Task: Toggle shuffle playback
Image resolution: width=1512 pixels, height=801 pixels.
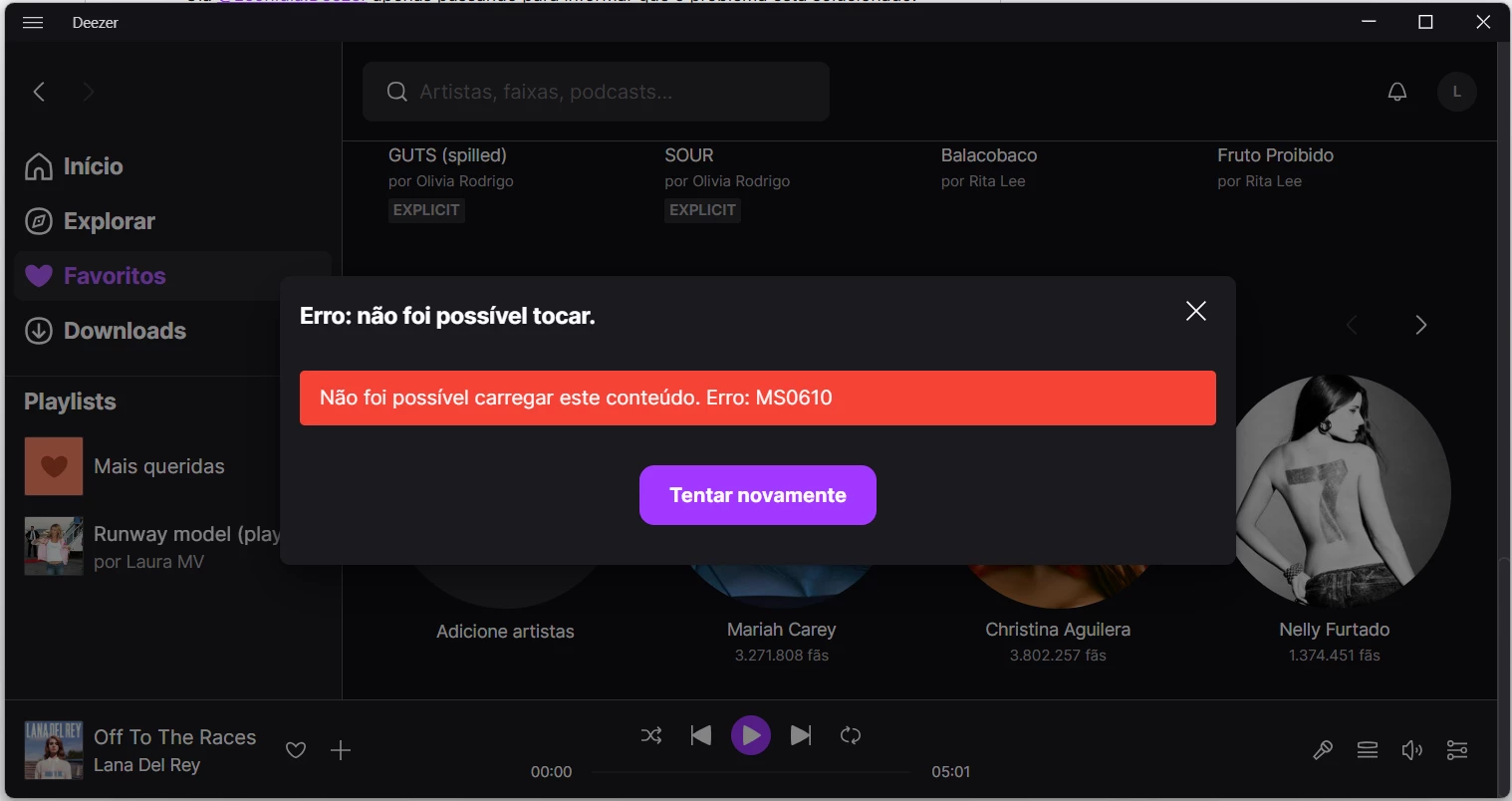Action: [651, 735]
